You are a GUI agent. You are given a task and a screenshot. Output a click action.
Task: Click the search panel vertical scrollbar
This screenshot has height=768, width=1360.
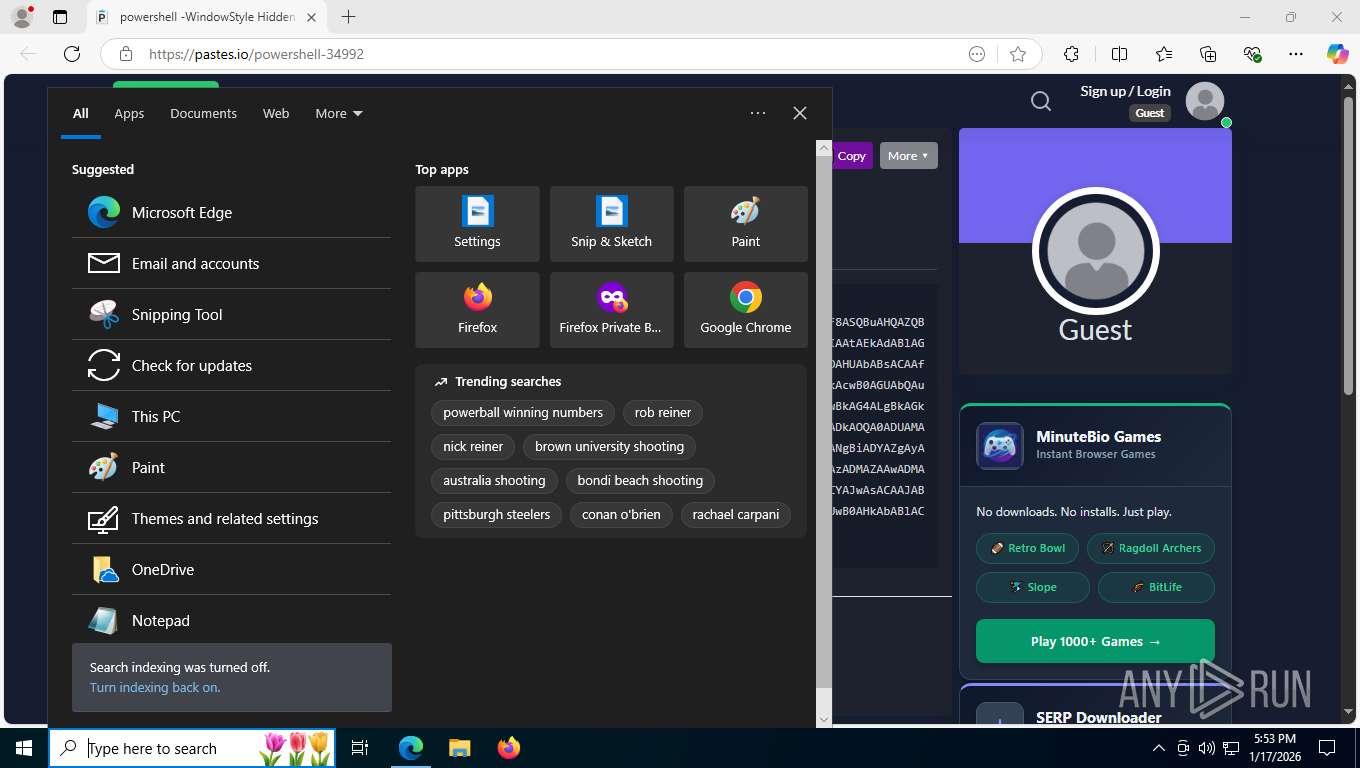(824, 420)
